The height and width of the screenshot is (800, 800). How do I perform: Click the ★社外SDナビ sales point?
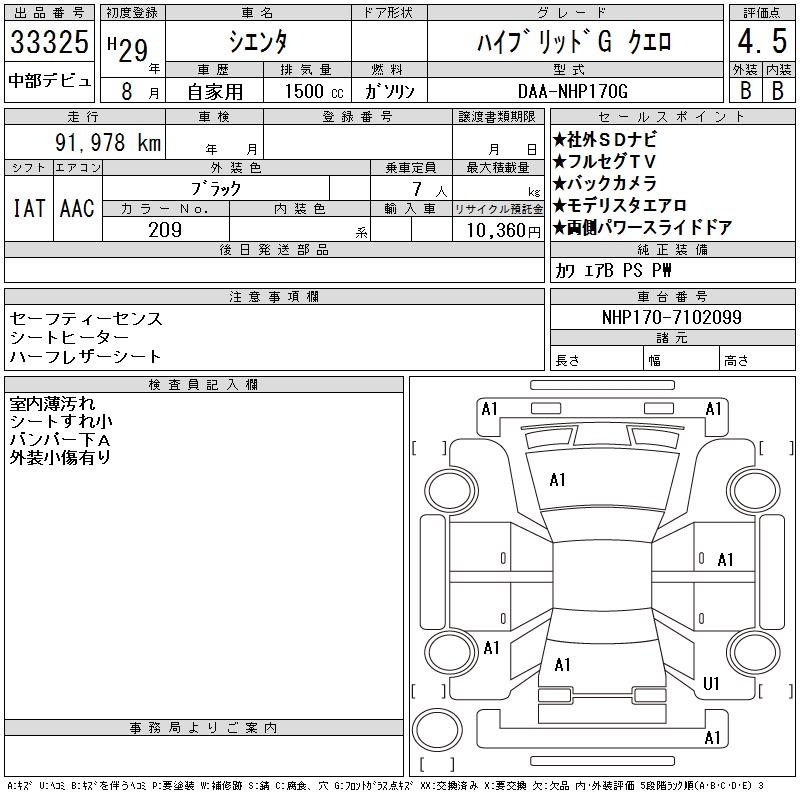pos(605,140)
